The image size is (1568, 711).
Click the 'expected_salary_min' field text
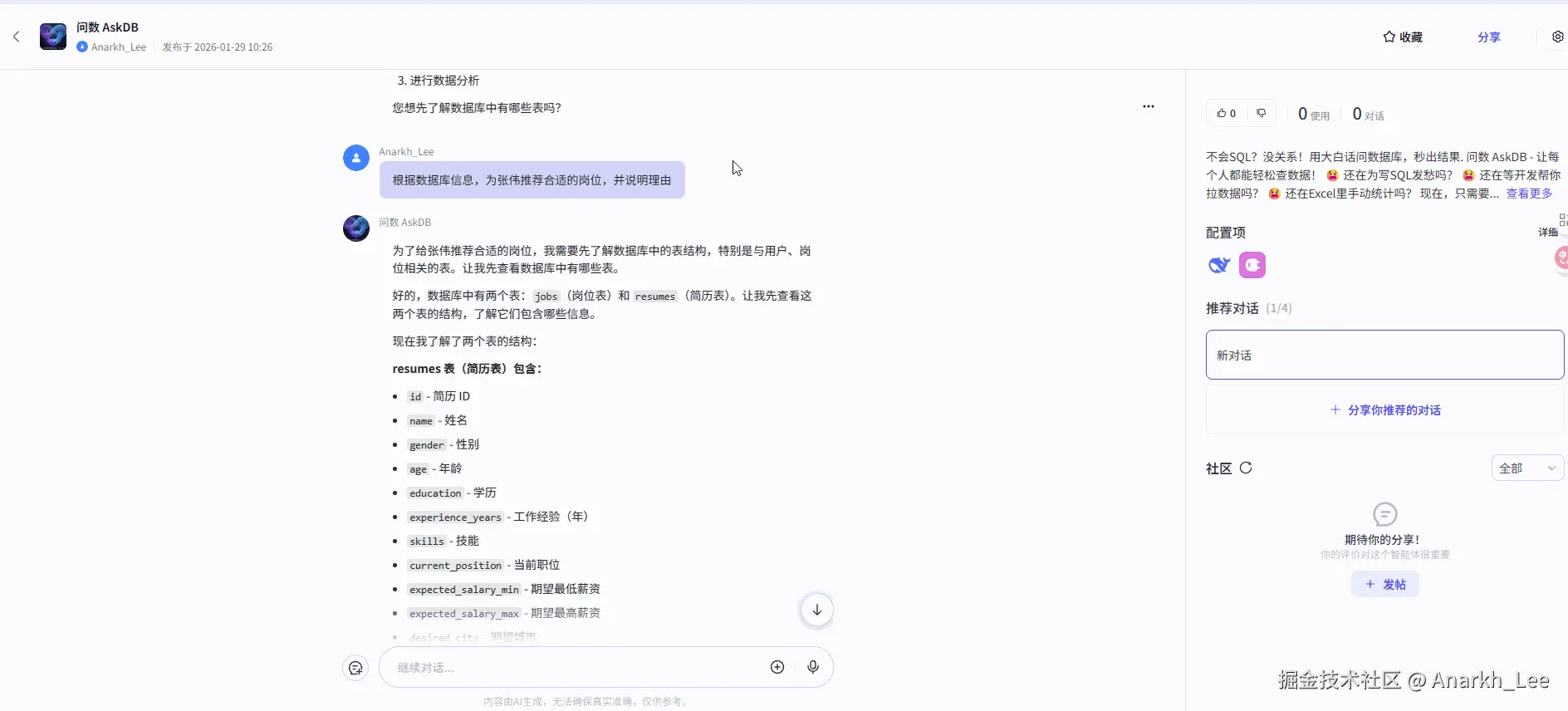pos(464,590)
